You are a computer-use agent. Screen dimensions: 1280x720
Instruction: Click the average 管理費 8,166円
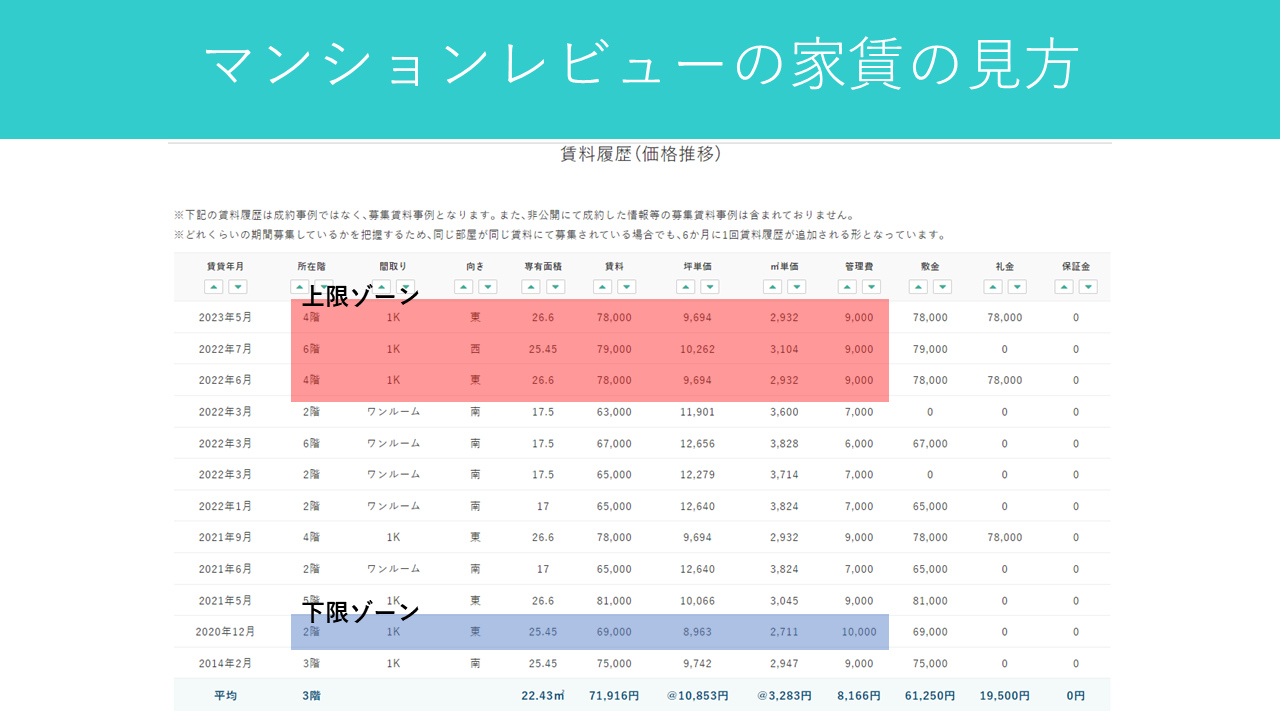click(859, 695)
